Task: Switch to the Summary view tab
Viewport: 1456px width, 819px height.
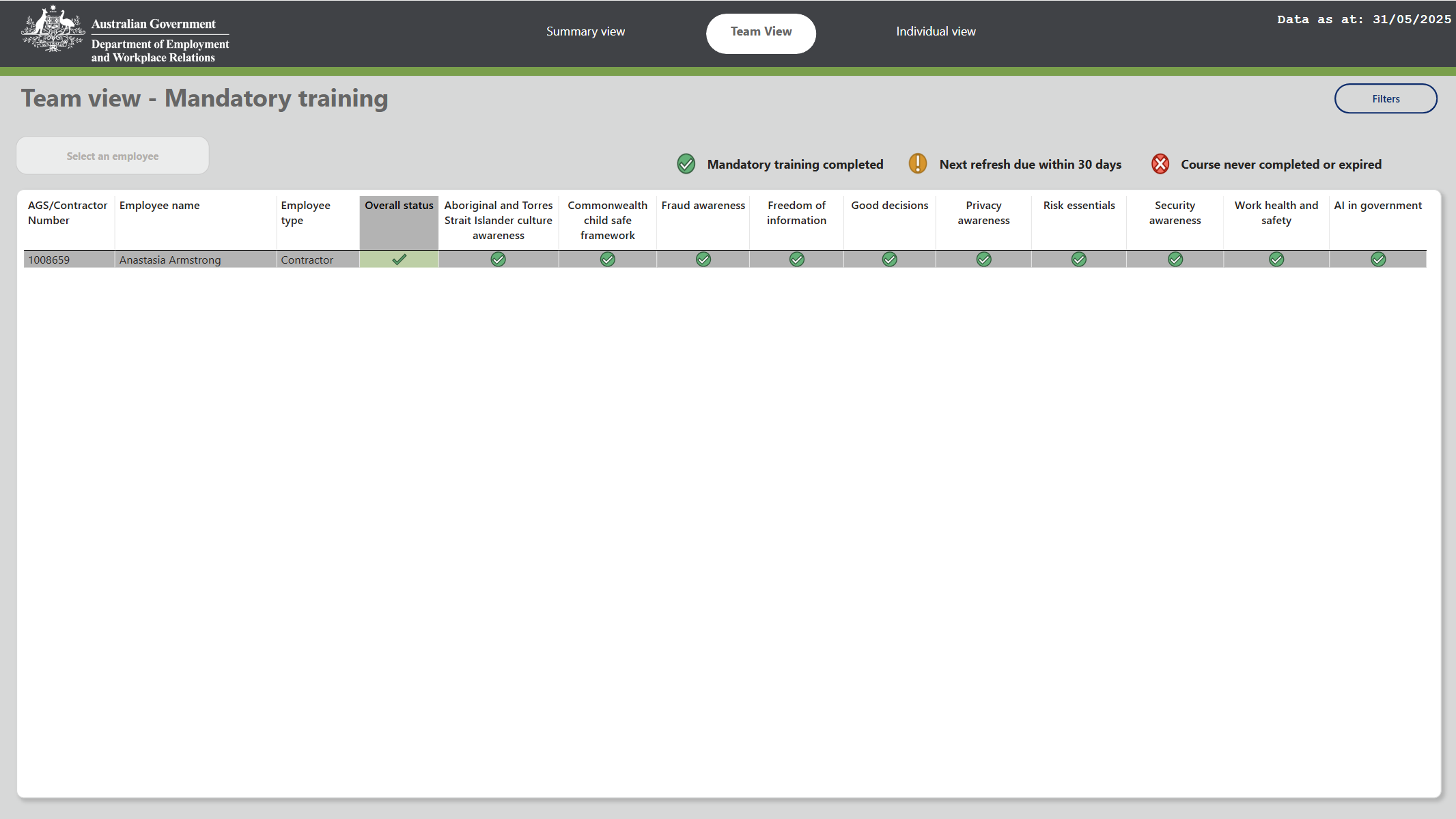Action: click(x=585, y=31)
